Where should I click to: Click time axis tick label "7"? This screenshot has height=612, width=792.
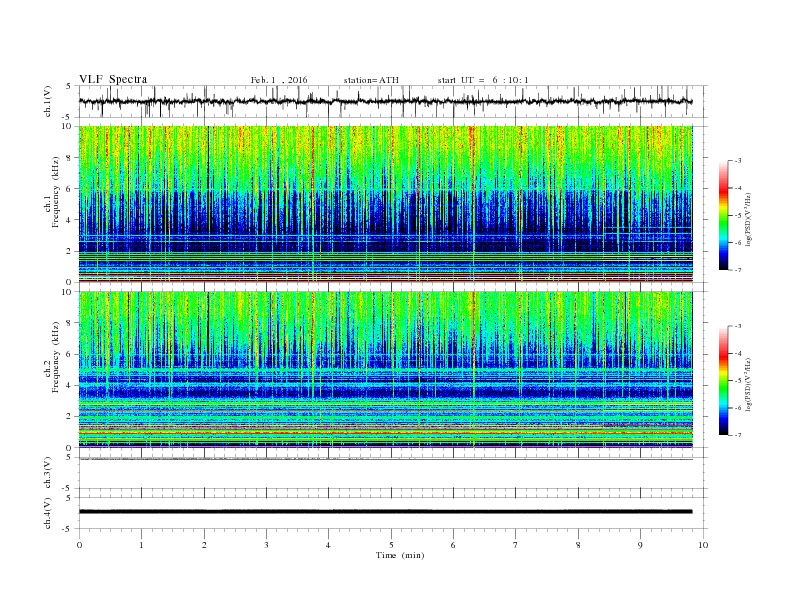pos(516,545)
